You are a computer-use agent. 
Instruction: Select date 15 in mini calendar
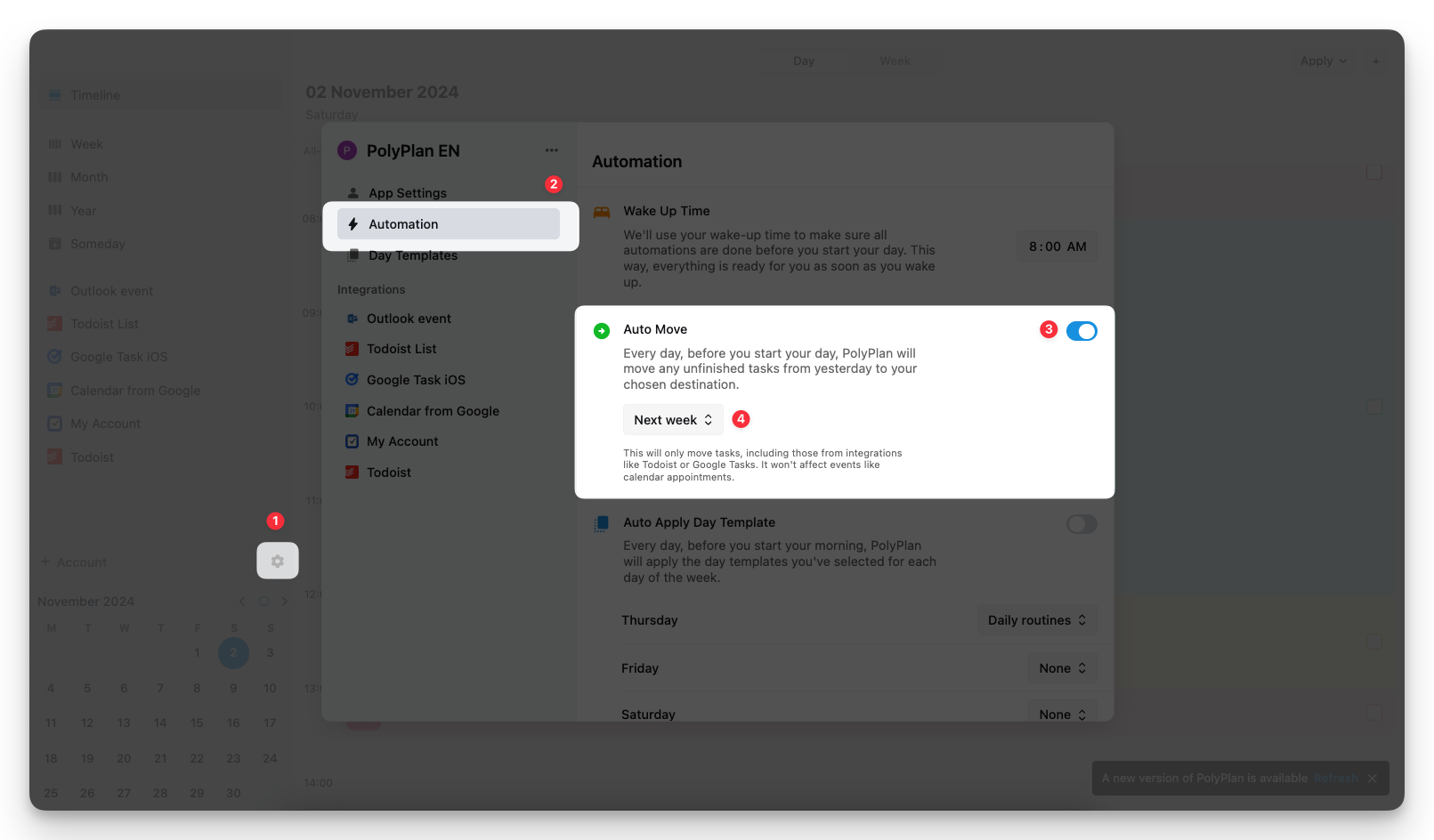click(x=197, y=723)
